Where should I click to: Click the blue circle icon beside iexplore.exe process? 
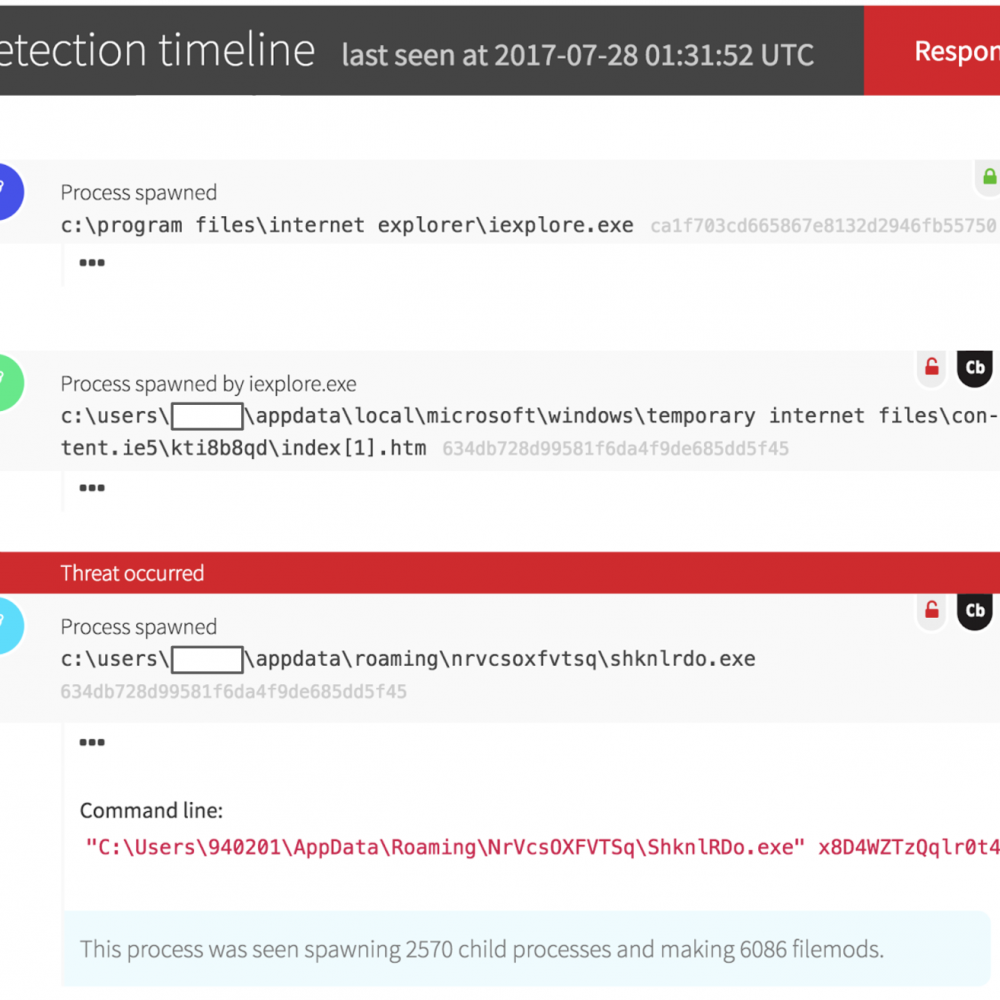click(8, 190)
